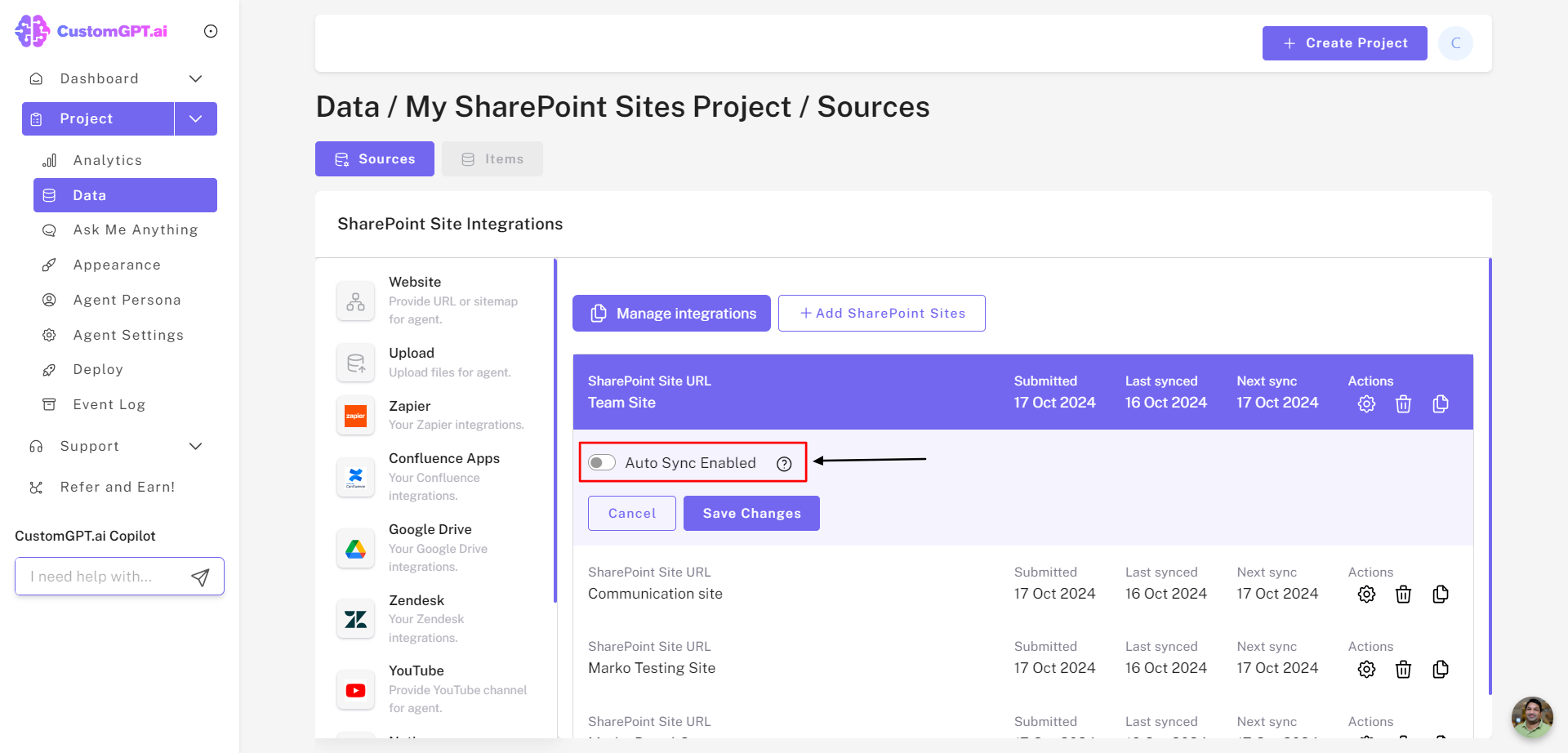Delete Communication site with trash icon

(x=1403, y=595)
